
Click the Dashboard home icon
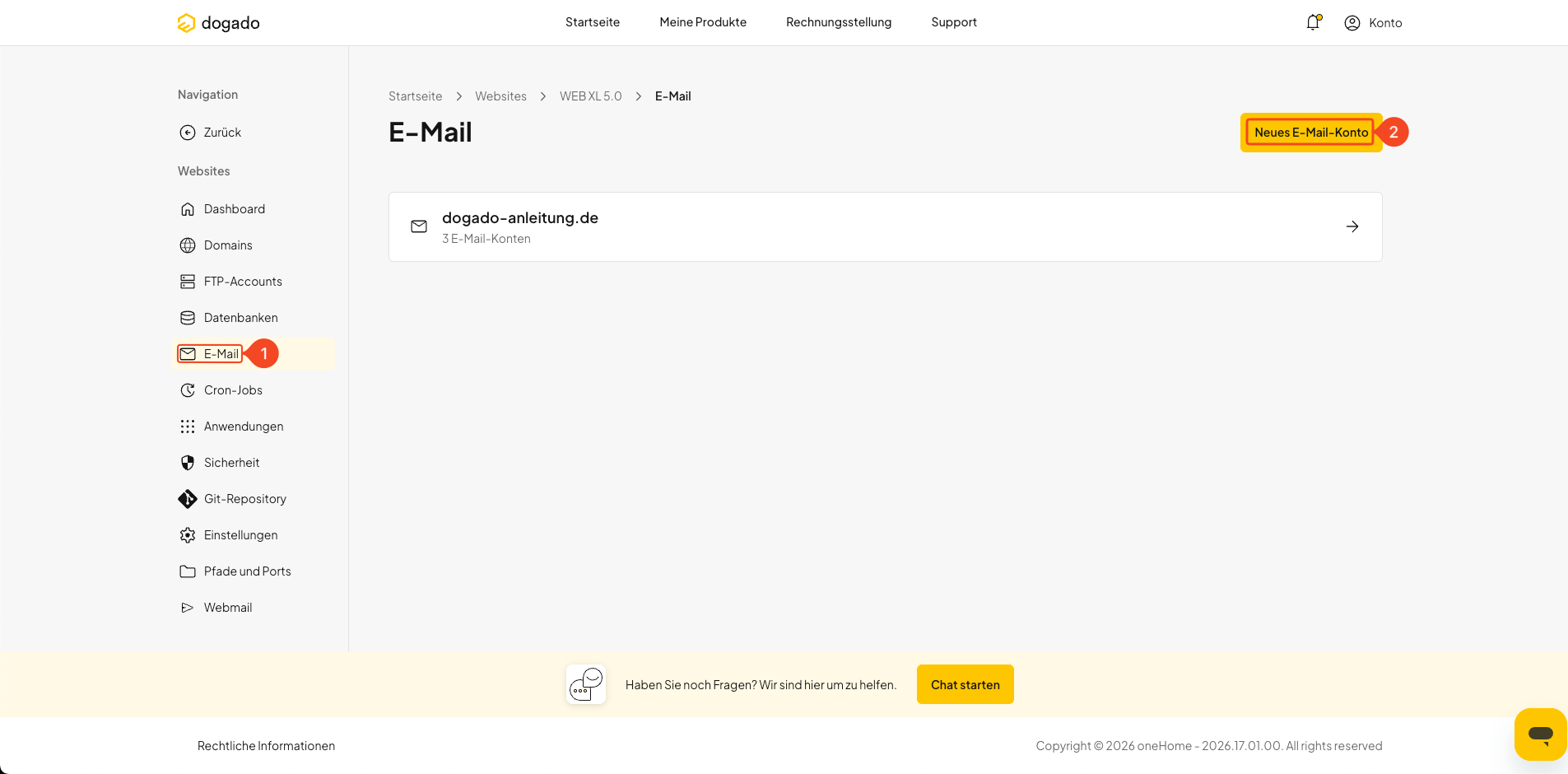click(188, 209)
